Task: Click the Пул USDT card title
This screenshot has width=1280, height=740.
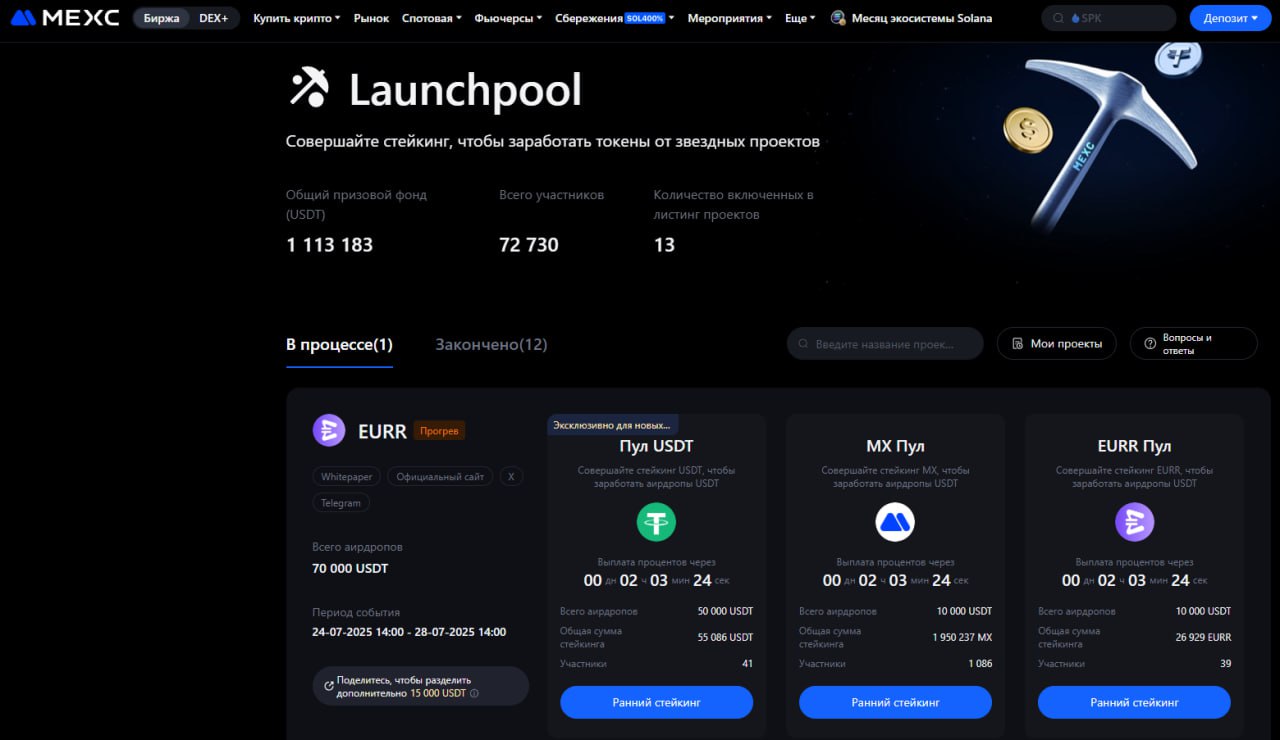Action: click(656, 446)
